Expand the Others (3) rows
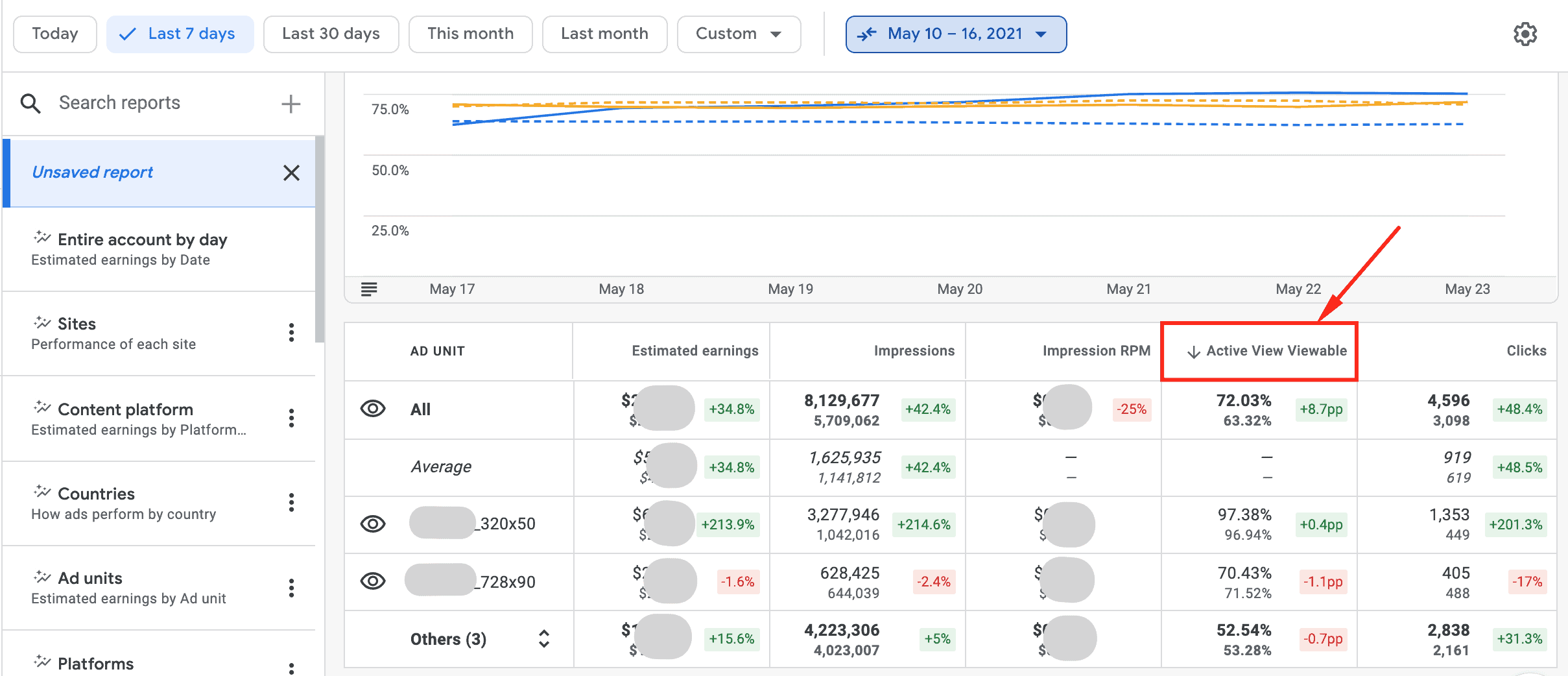 544,639
